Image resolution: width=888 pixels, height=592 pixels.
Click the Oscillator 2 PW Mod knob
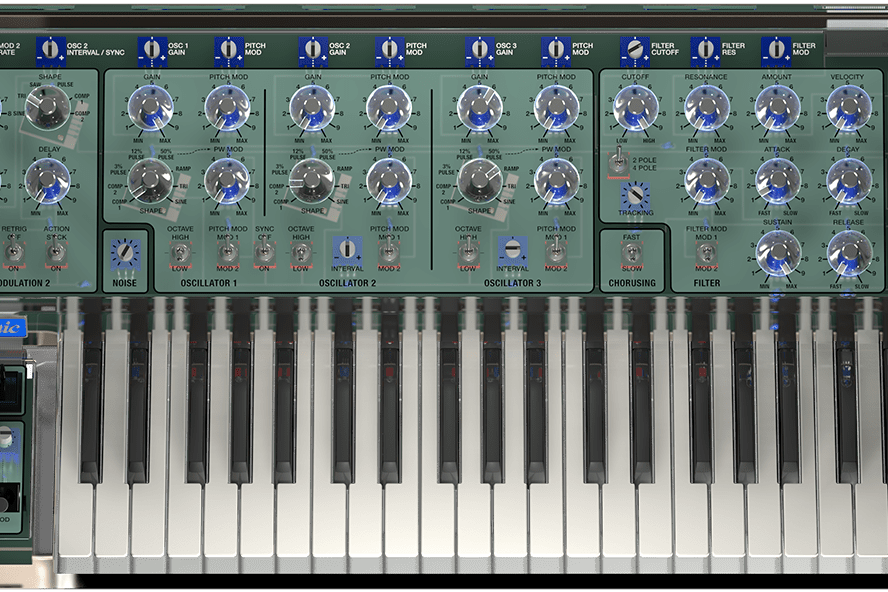pyautogui.click(x=389, y=181)
